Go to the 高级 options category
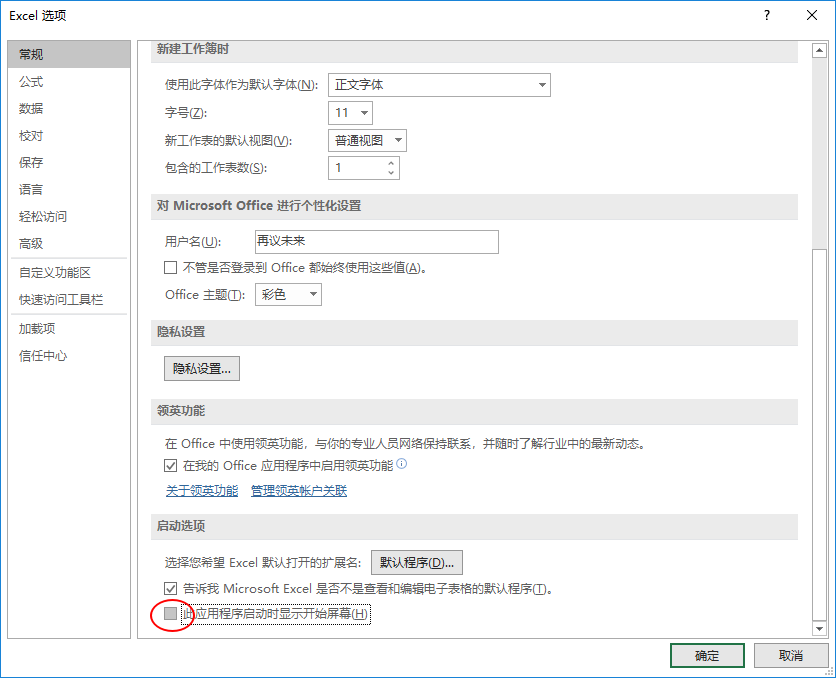Image resolution: width=836 pixels, height=678 pixels. 69,244
